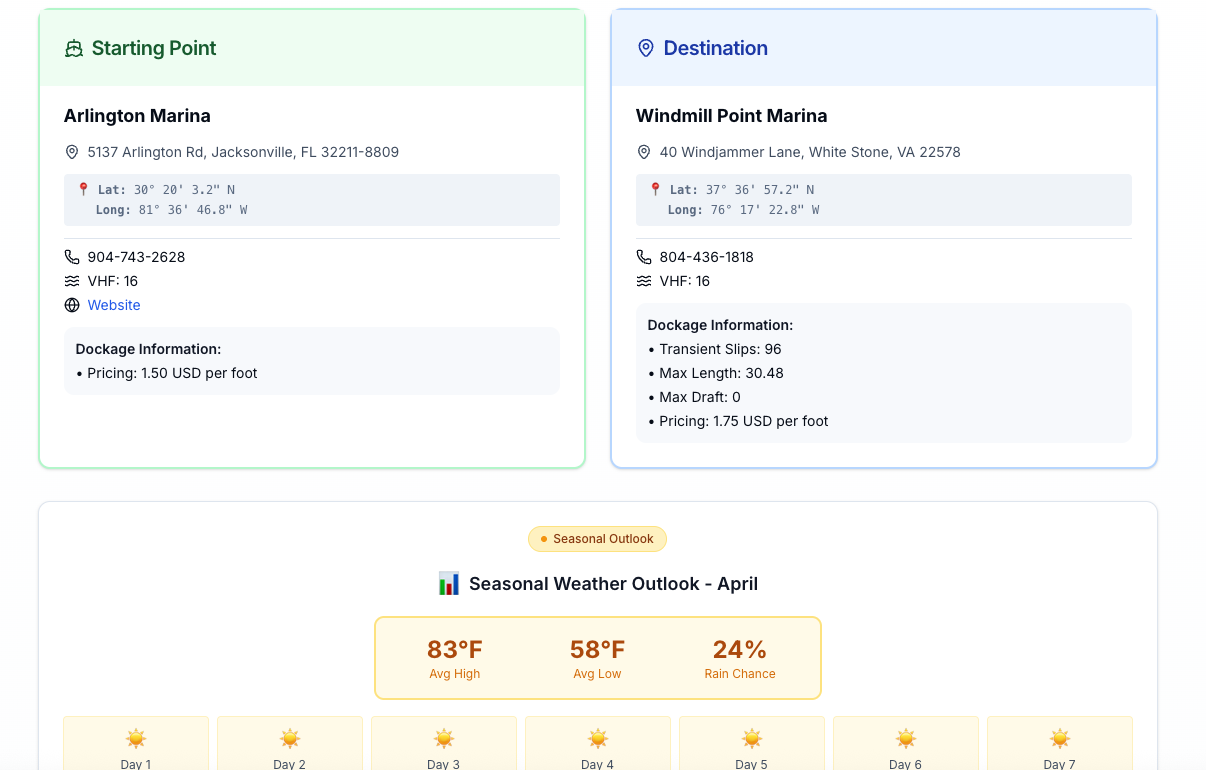1206x770 pixels.
Task: Click the phone icon for Windmill Point Marina
Action: 643,256
